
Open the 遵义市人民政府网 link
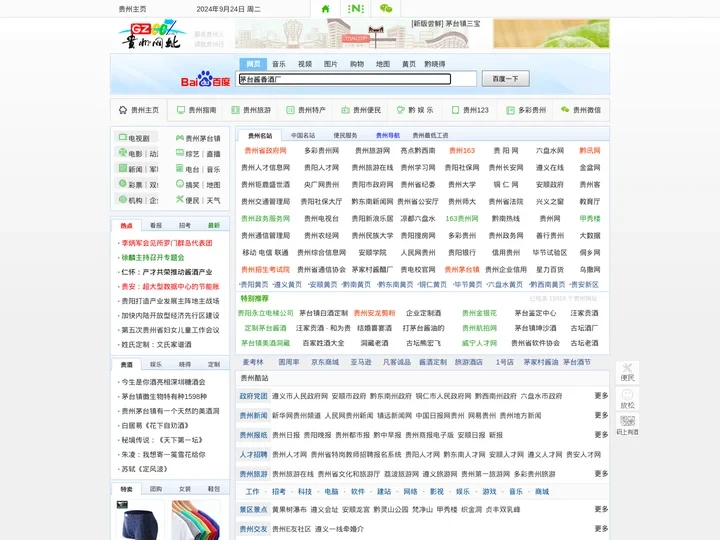[x=300, y=396]
